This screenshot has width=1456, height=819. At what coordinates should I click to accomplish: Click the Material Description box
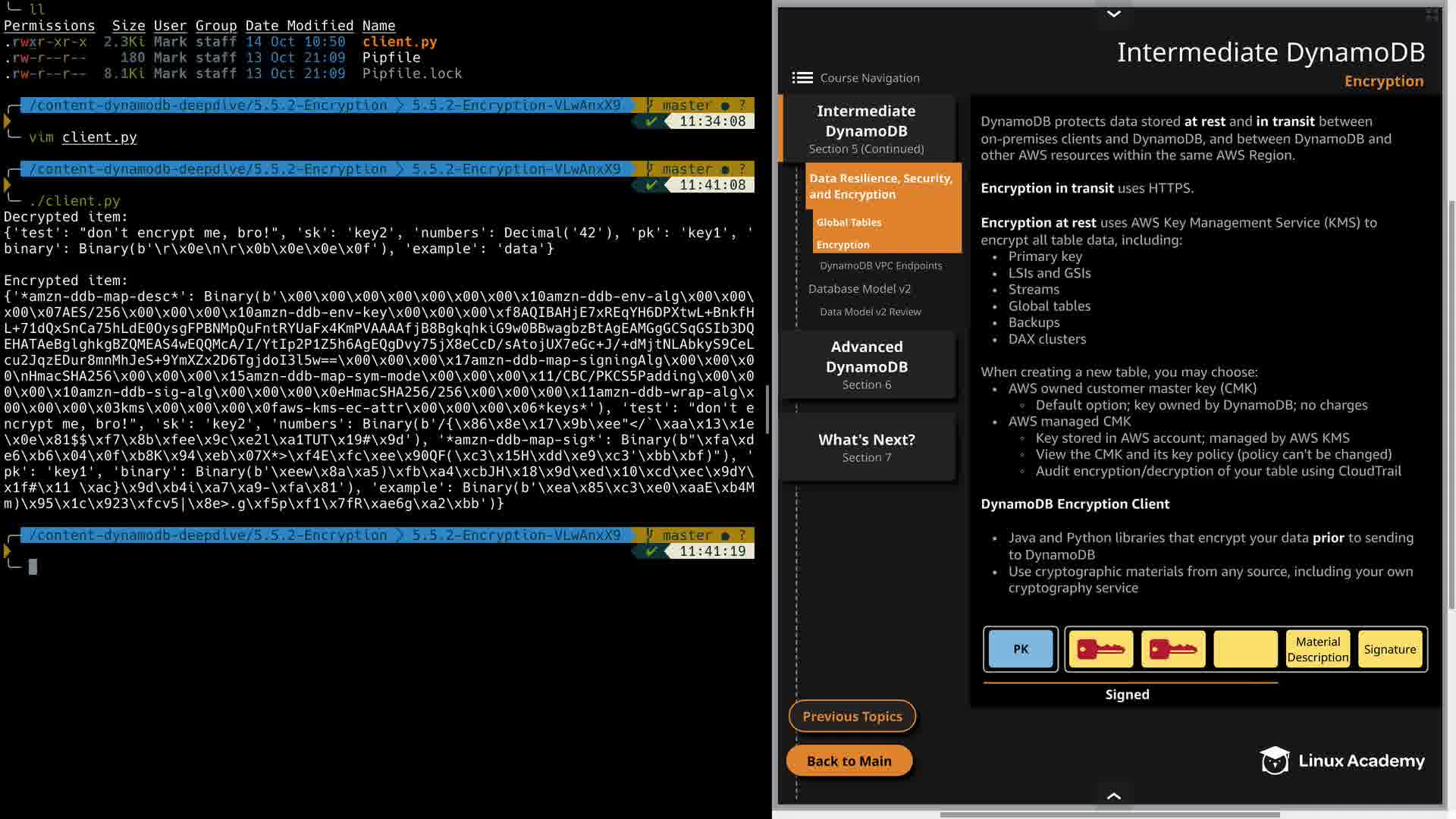(1317, 649)
